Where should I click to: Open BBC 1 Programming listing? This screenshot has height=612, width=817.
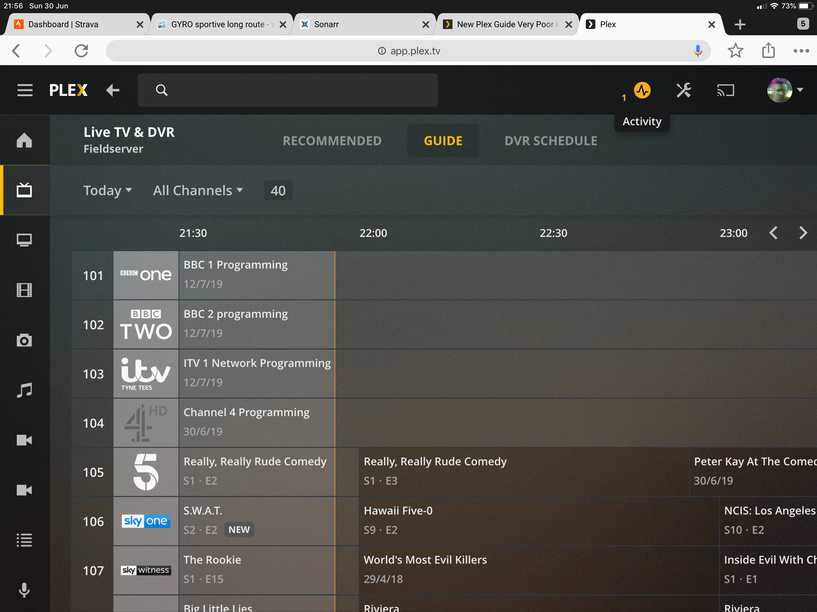point(257,275)
